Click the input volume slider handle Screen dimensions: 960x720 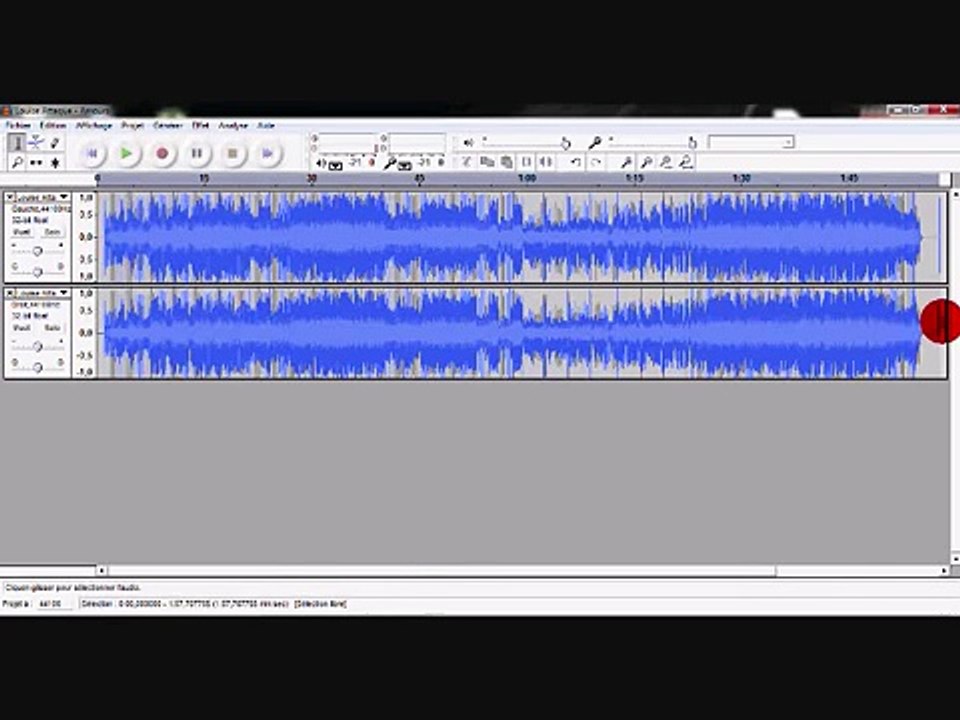692,144
